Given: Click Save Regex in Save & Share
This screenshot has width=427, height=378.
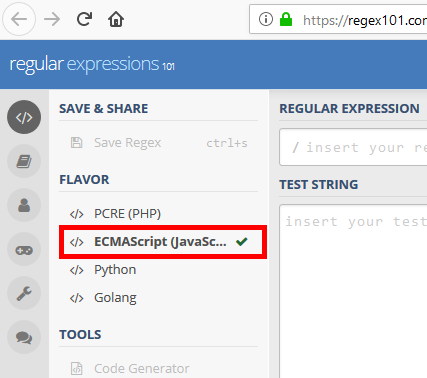Looking at the screenshot, I should [159, 143].
